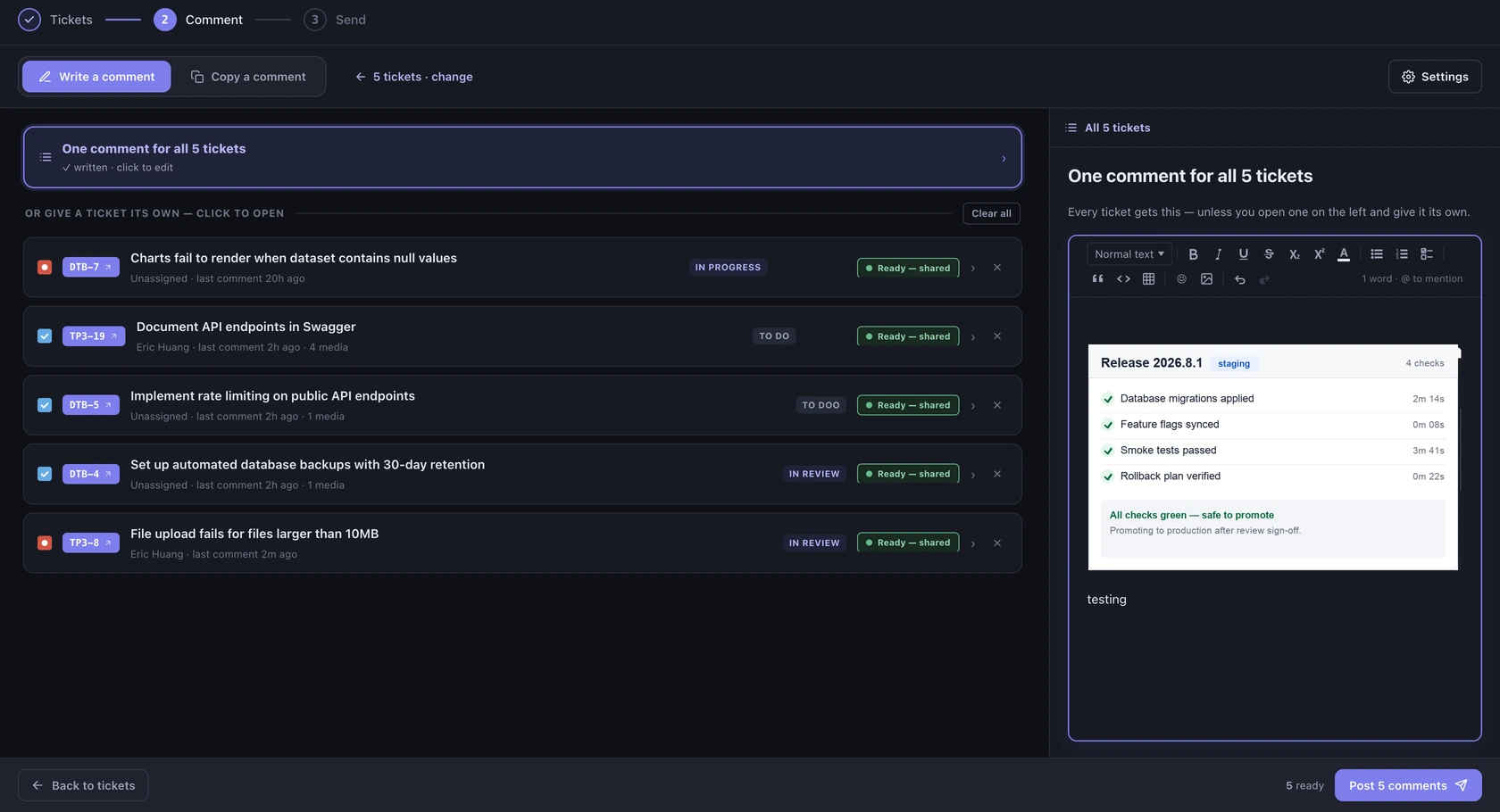The height and width of the screenshot is (812, 1500).
Task: Insert a numbered list
Action: (1402, 254)
